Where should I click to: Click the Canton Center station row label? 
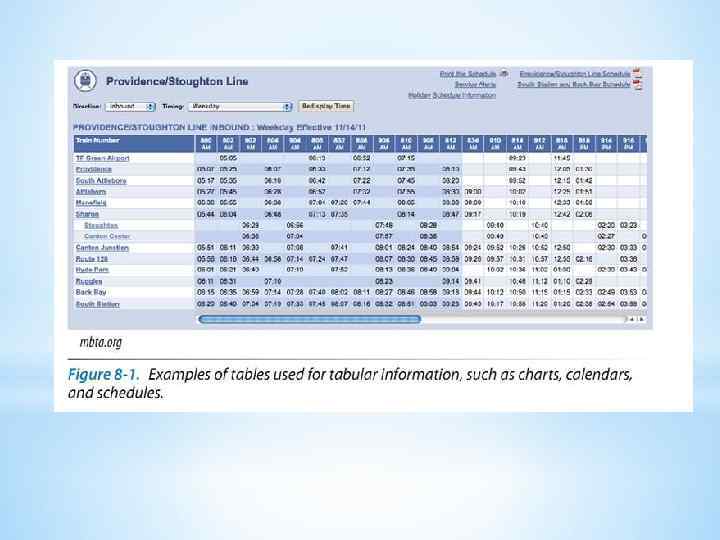point(107,236)
